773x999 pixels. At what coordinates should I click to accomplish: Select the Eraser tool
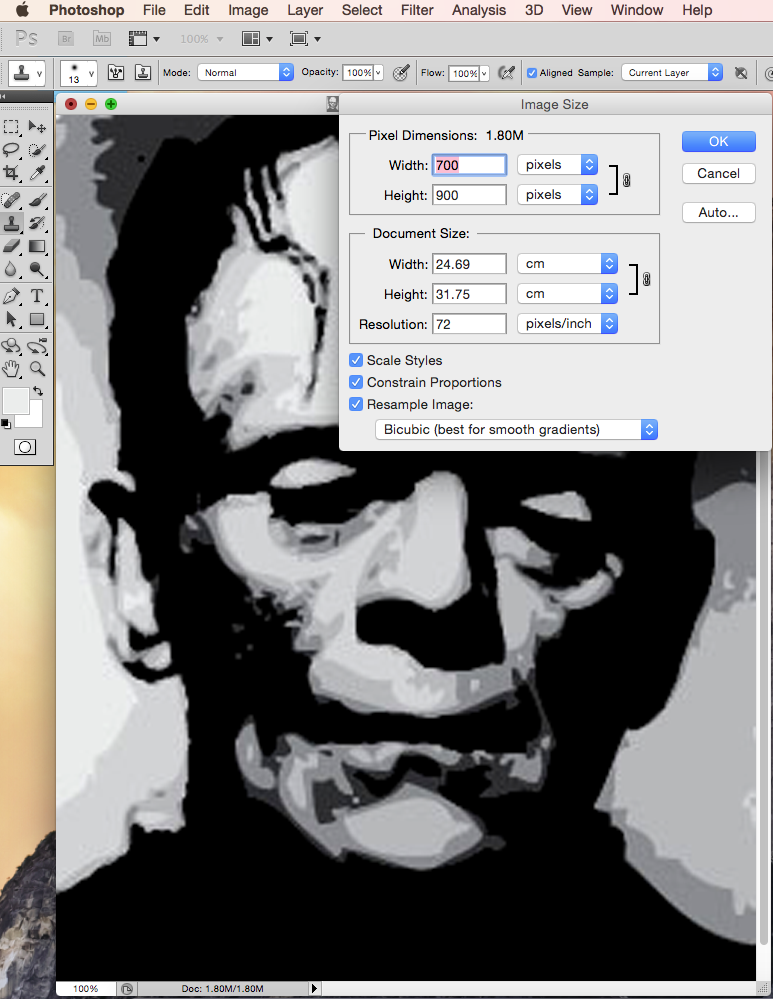11,246
